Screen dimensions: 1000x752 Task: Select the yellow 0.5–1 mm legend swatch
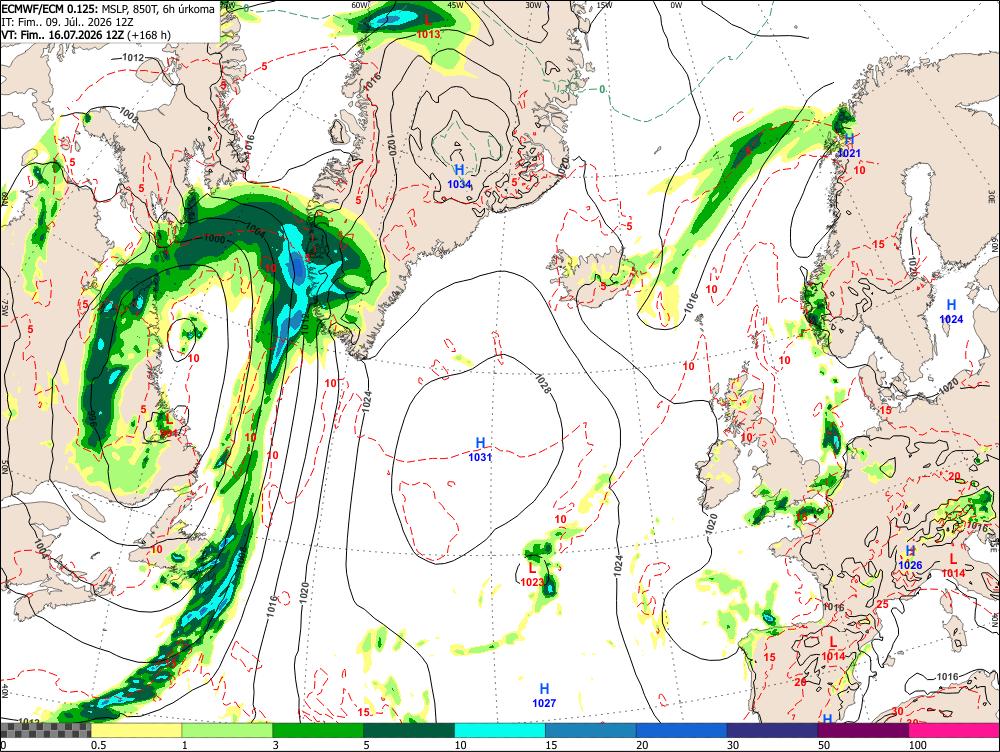point(136,730)
